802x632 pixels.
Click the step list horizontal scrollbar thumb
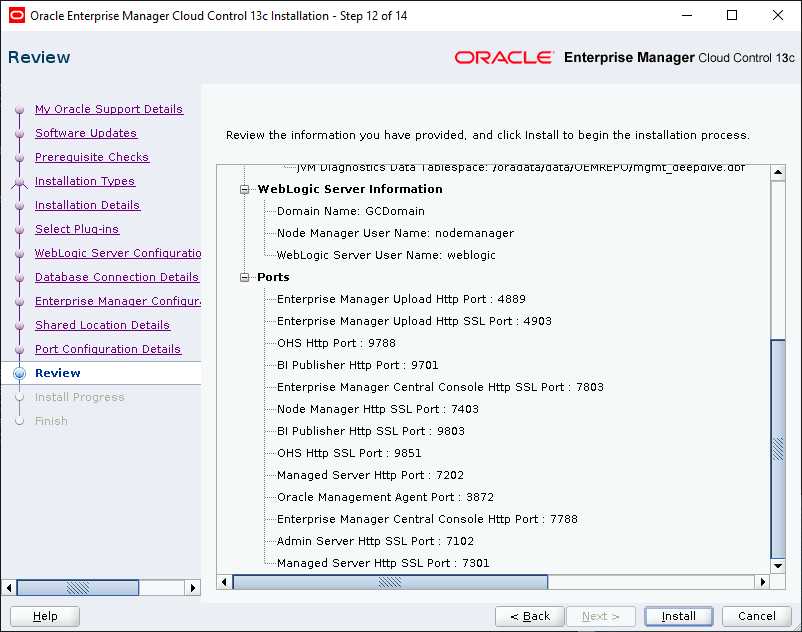[x=78, y=588]
